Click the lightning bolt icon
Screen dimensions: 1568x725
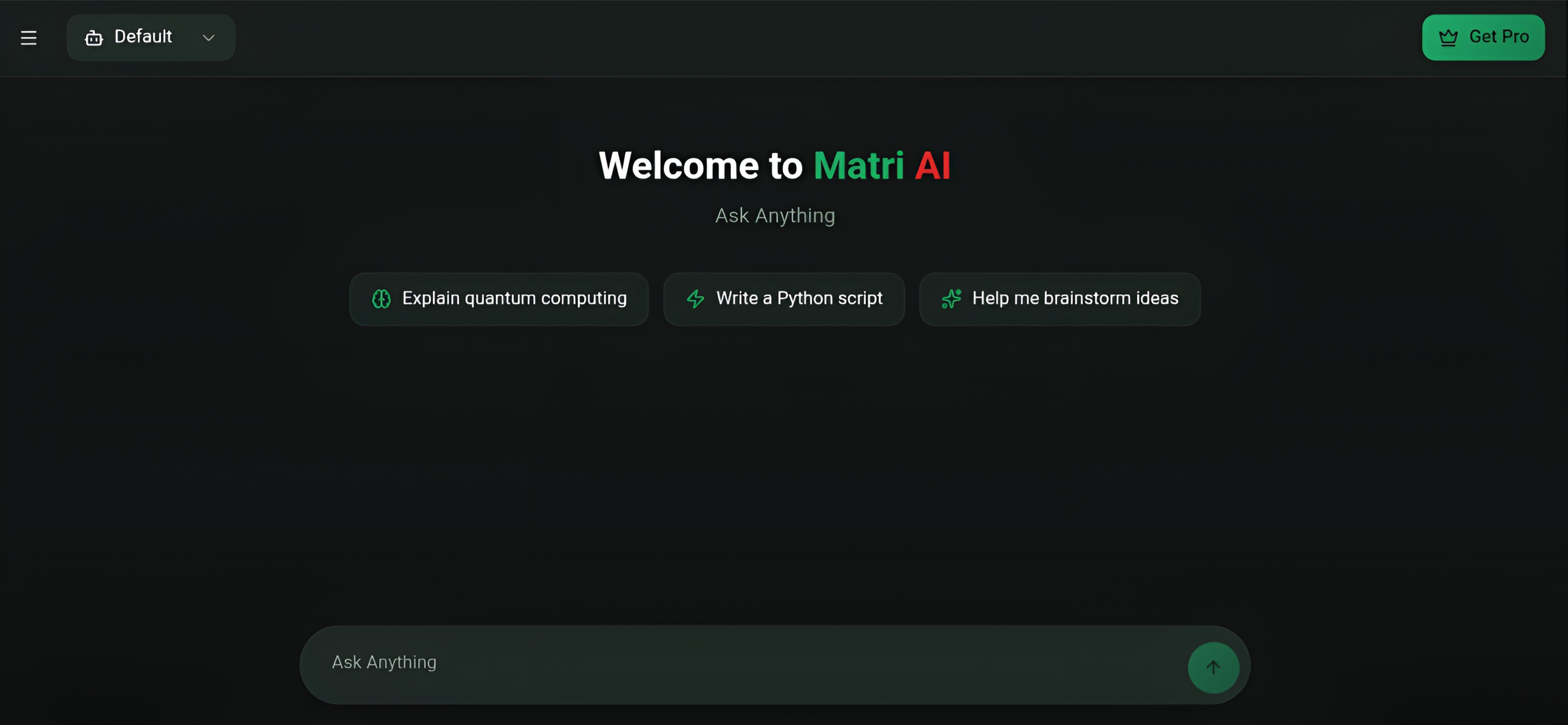pos(695,299)
